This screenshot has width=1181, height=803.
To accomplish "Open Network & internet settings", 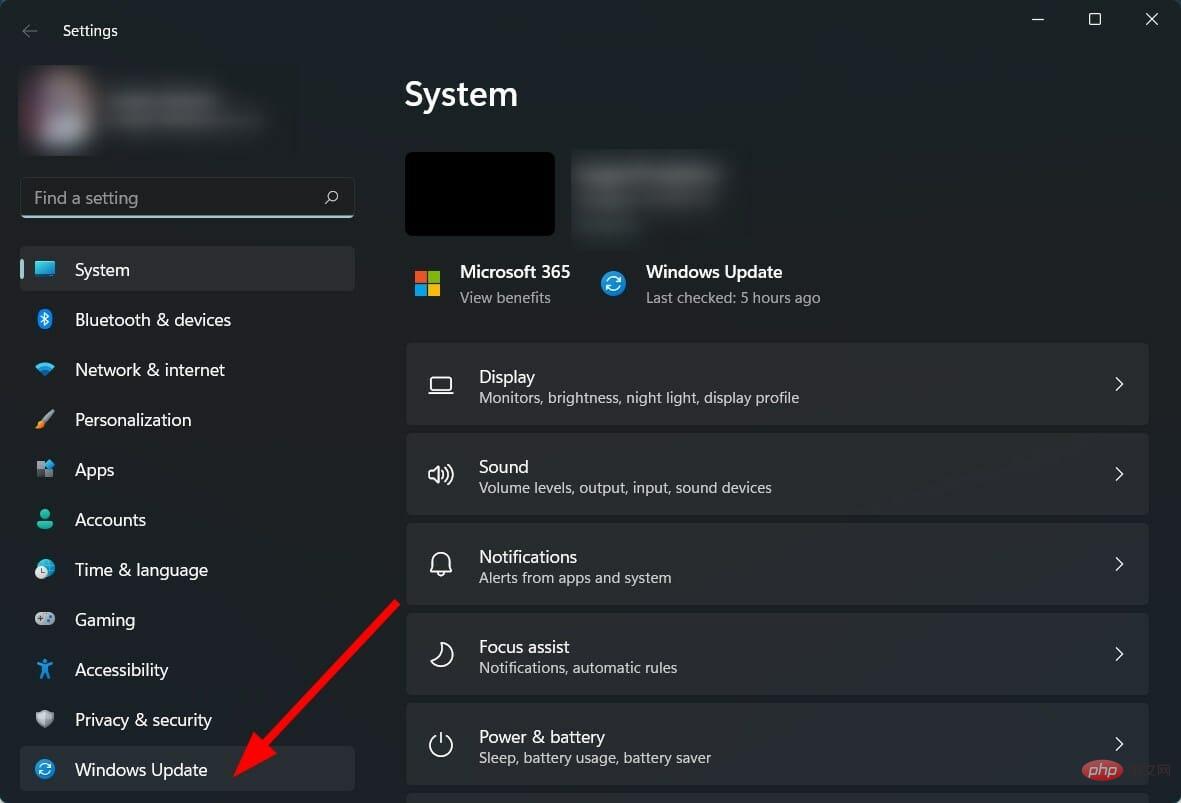I will click(x=149, y=369).
